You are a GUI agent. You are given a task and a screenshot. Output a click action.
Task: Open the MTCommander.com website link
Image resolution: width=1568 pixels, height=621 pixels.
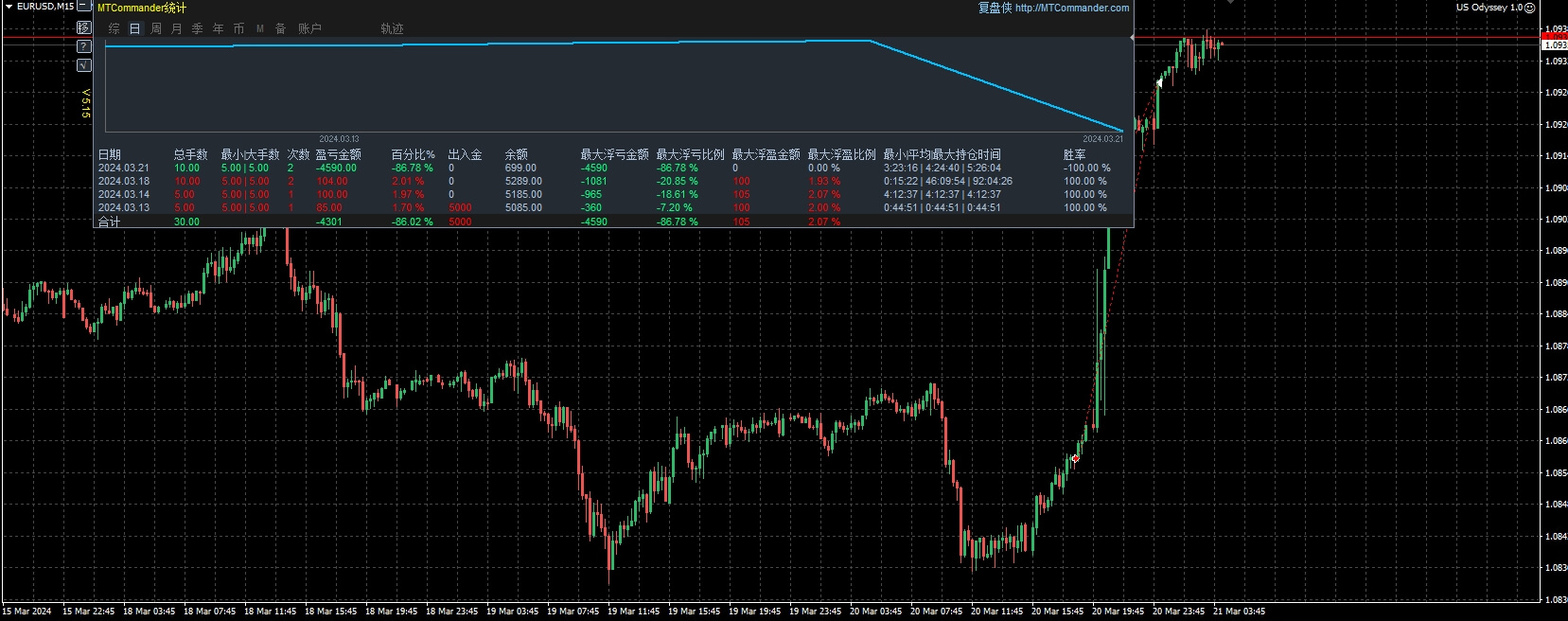click(x=1071, y=8)
